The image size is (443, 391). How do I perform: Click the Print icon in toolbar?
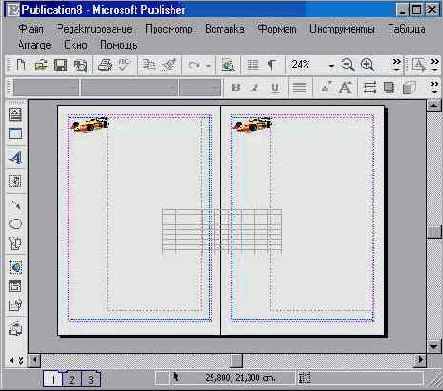click(x=105, y=65)
